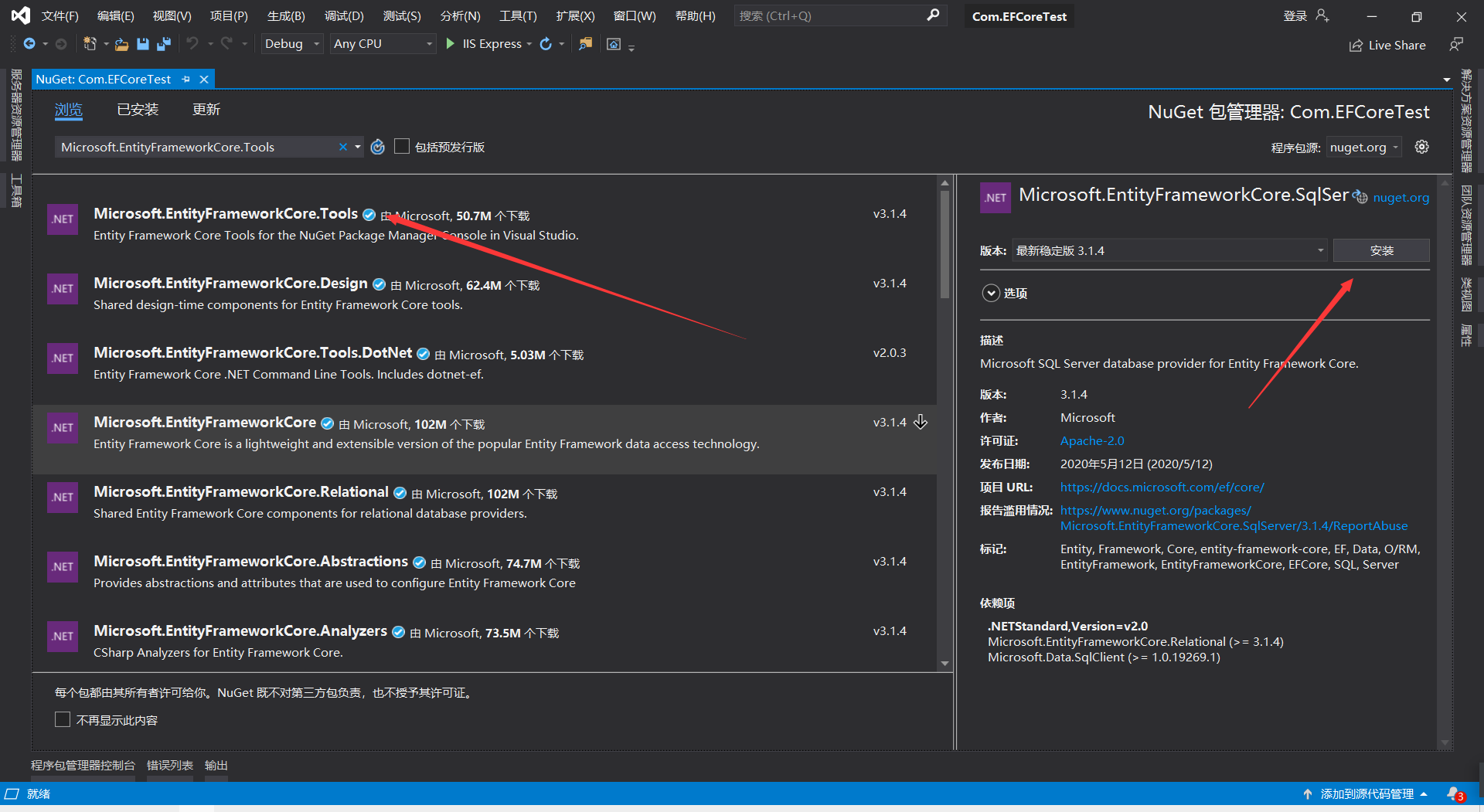1484x812 pixels.
Task: Start debugging with the green play icon
Action: click(x=451, y=44)
